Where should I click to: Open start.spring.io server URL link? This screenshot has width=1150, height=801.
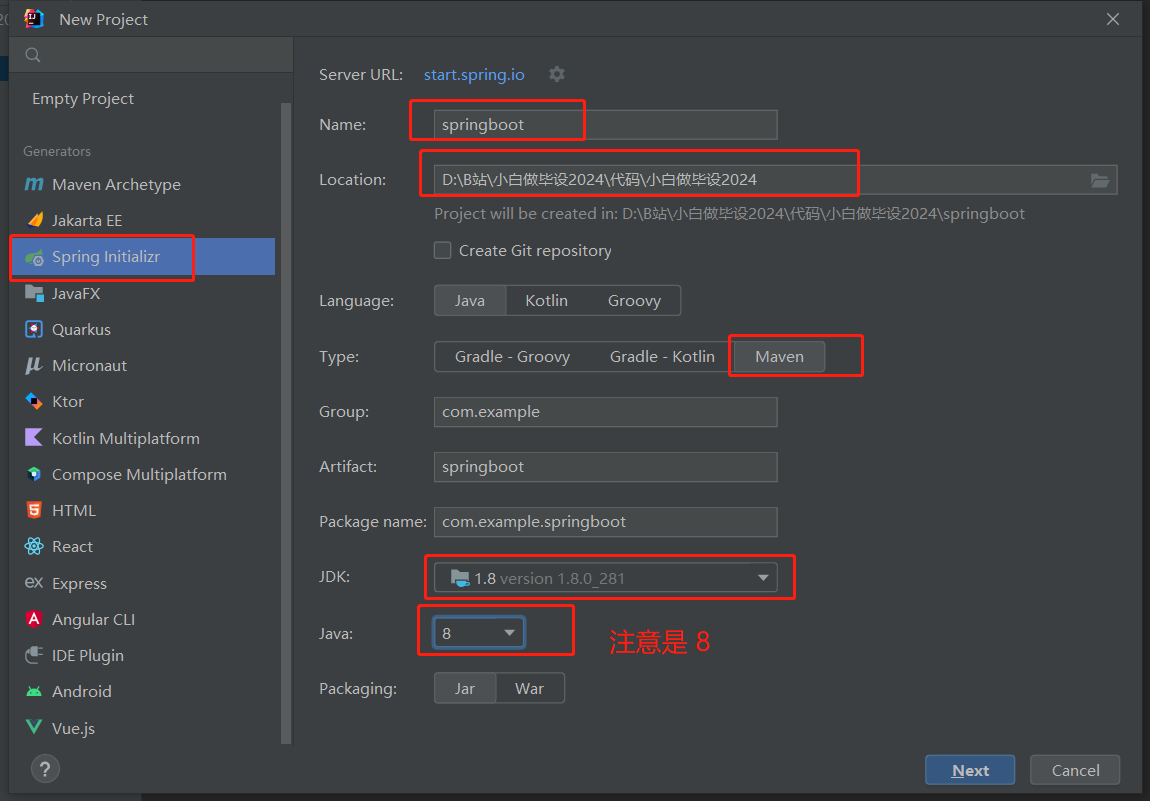point(474,74)
